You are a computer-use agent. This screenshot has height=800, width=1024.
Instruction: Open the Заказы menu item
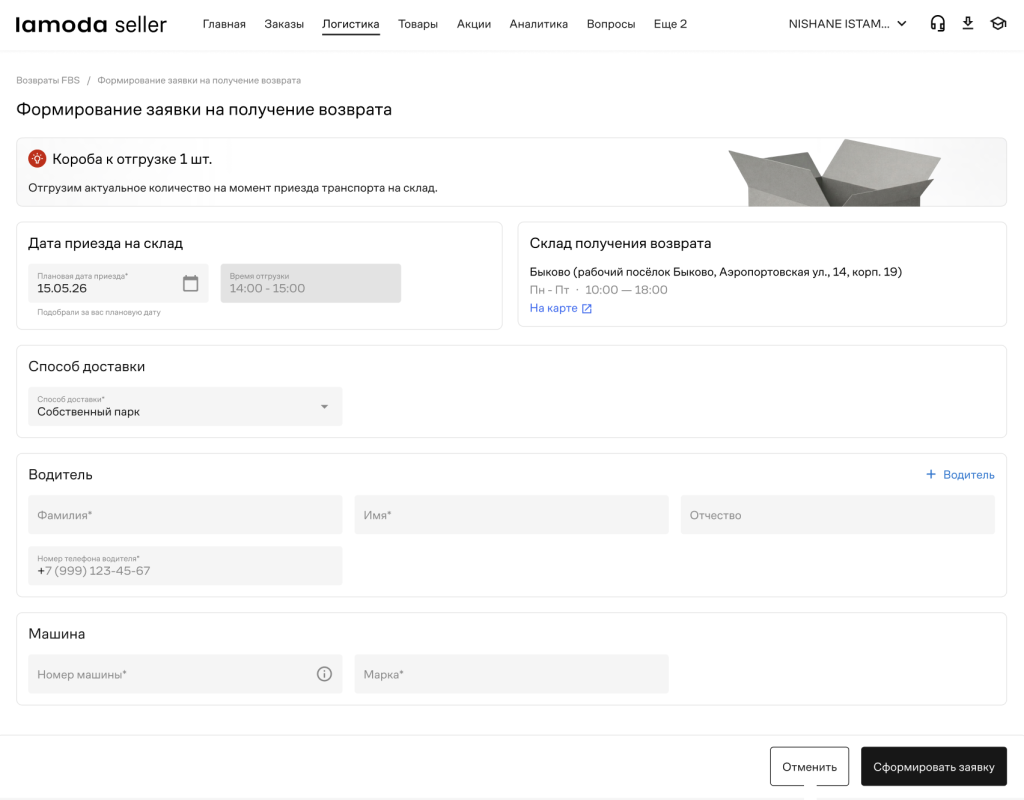pyautogui.click(x=284, y=24)
